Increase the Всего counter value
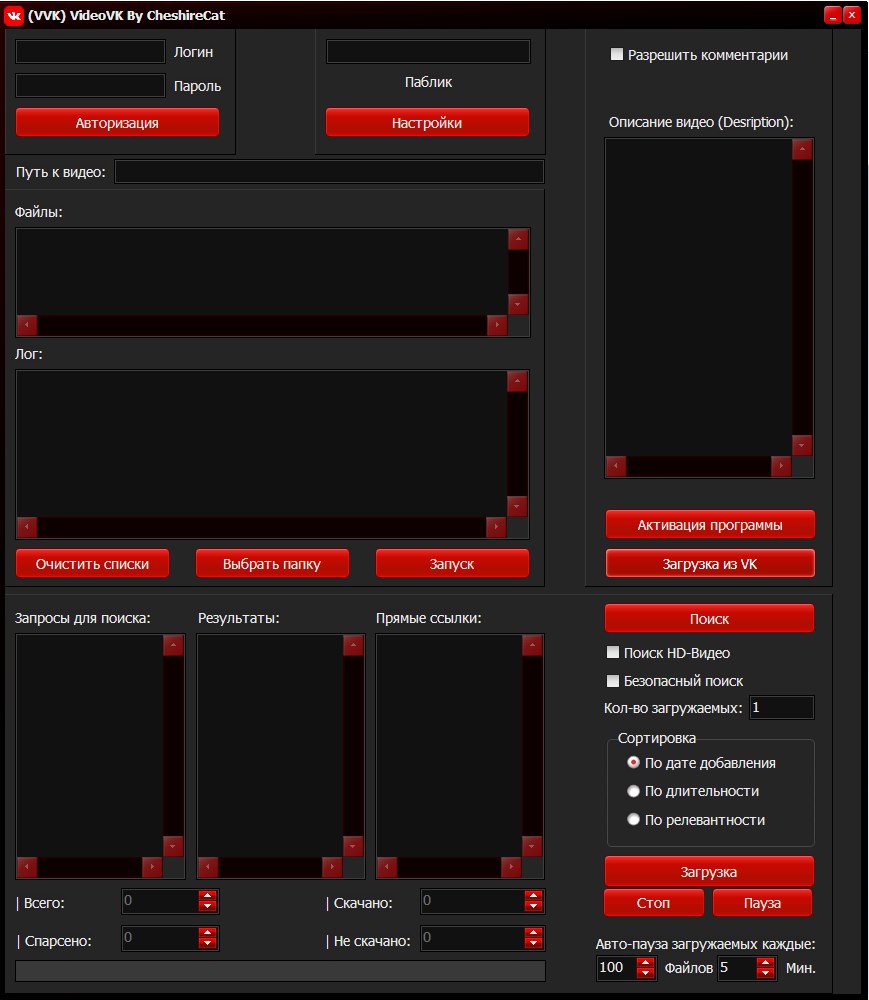Image resolution: width=869 pixels, height=1000 pixels. click(x=207, y=896)
